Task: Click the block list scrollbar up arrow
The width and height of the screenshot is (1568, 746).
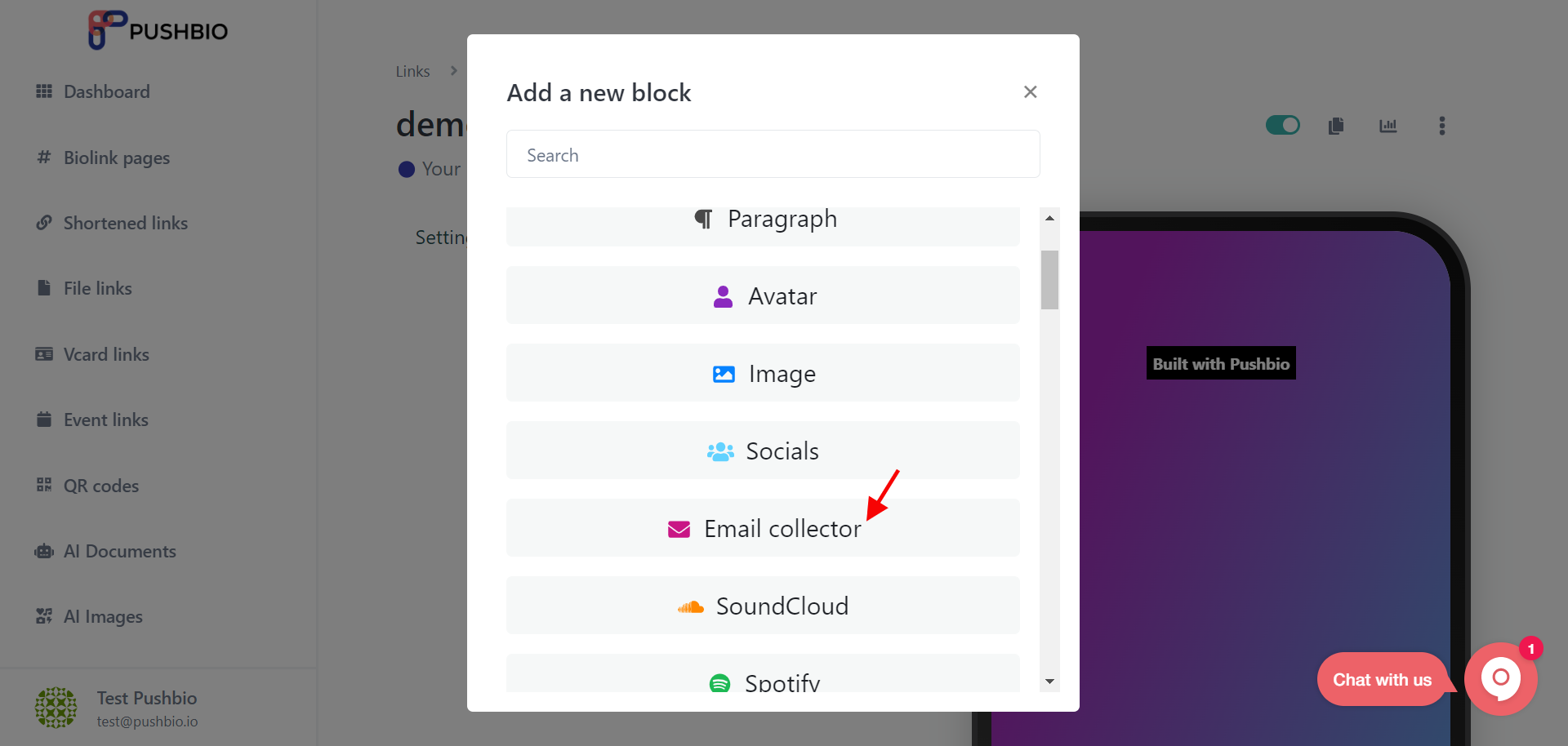Action: pos(1050,218)
